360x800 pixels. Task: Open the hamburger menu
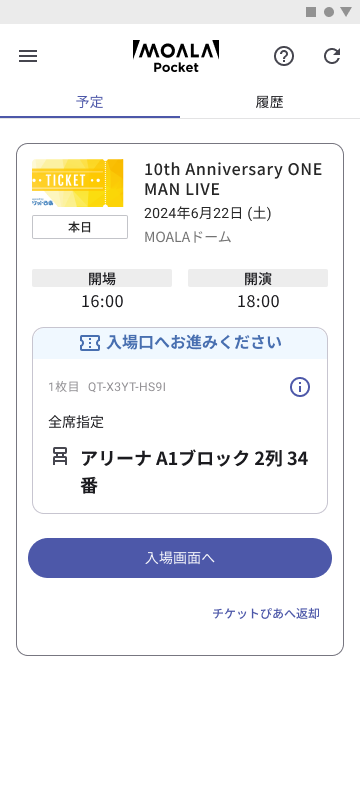pyautogui.click(x=28, y=56)
